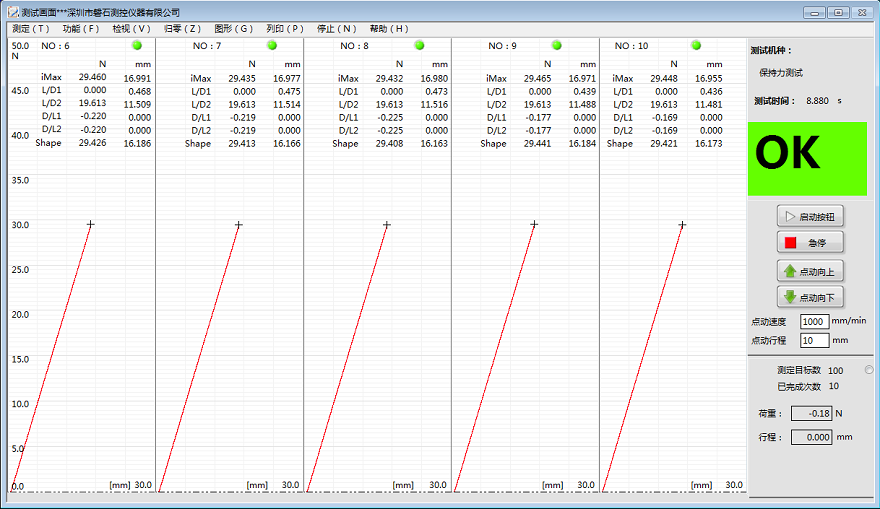Open the 功能 (F) menu
880x509 pixels.
tap(81, 29)
